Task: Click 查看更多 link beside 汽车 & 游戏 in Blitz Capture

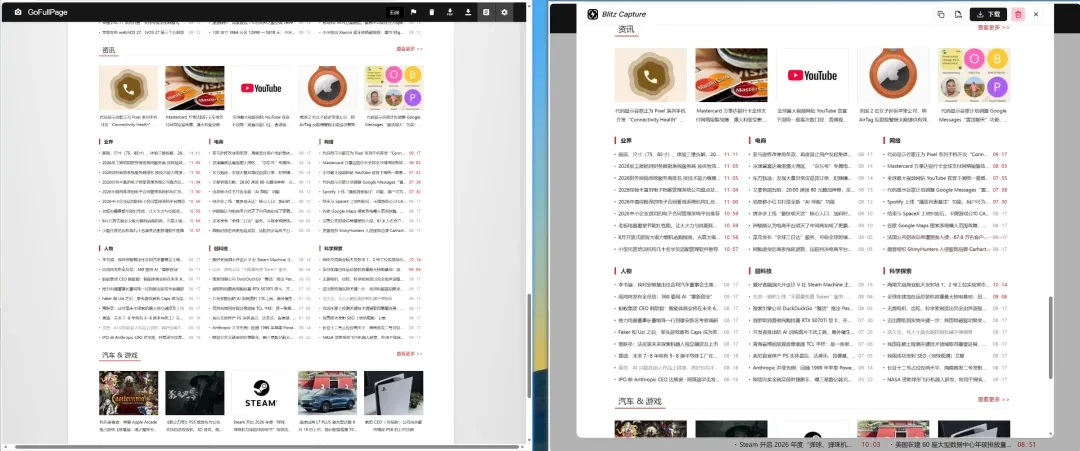Action: [993, 399]
